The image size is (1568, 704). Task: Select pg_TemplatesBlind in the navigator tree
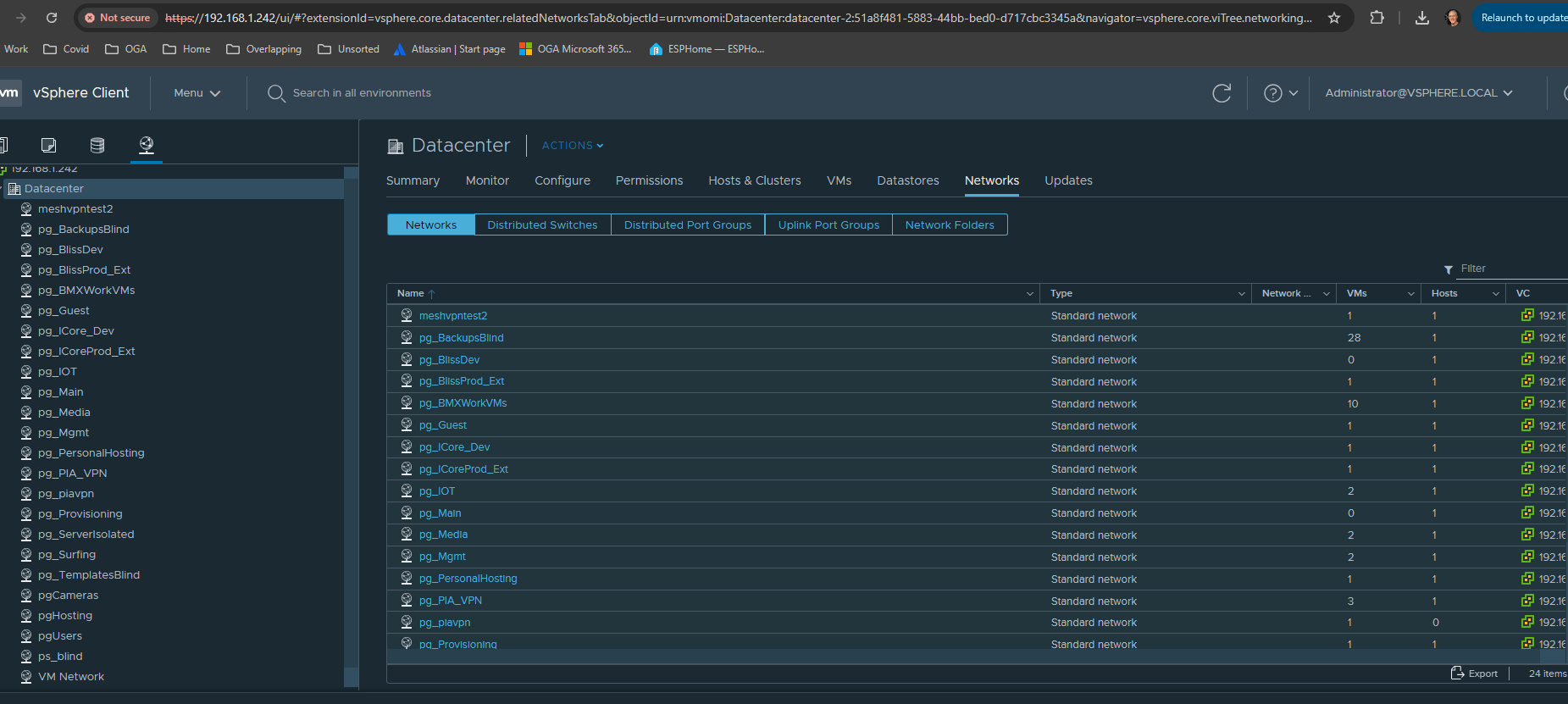point(89,575)
